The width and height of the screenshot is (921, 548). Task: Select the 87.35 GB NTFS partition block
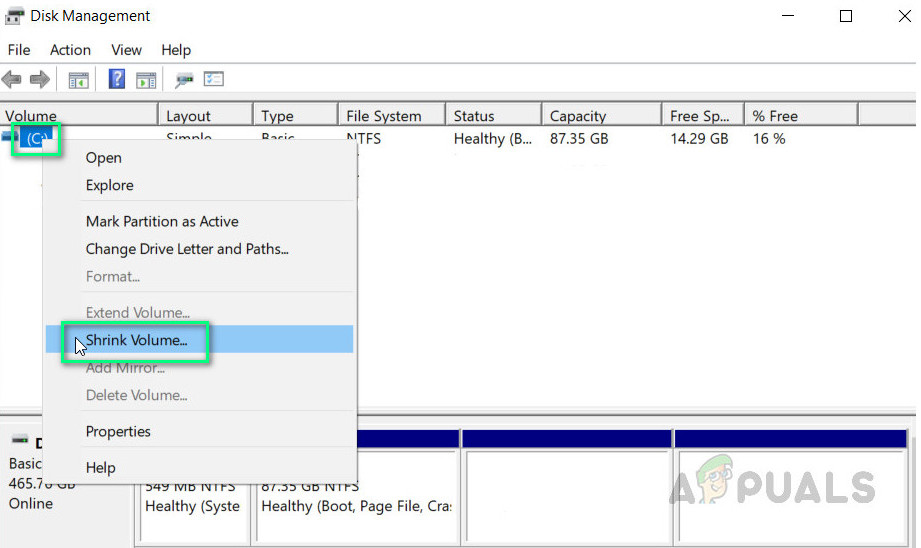[x=357, y=496]
